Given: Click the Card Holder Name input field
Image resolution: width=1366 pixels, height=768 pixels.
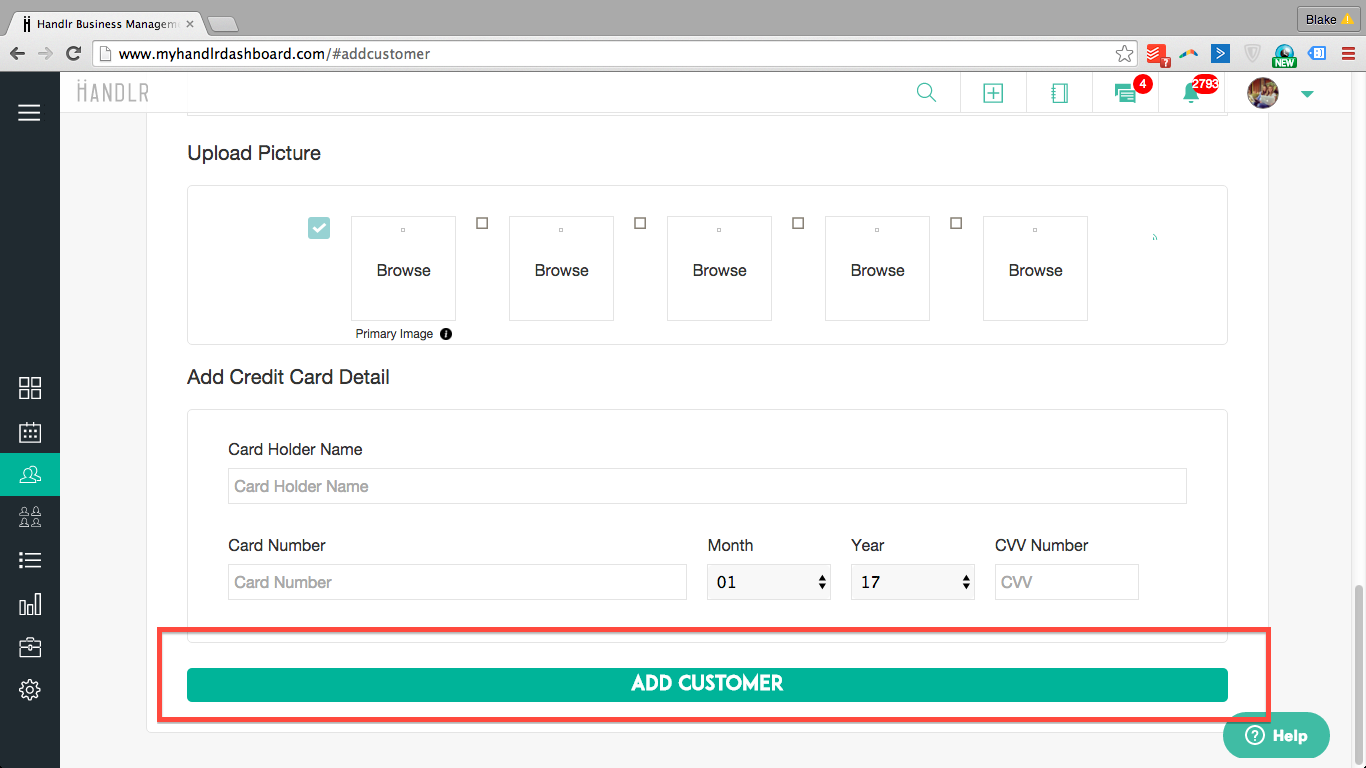Looking at the screenshot, I should point(707,486).
